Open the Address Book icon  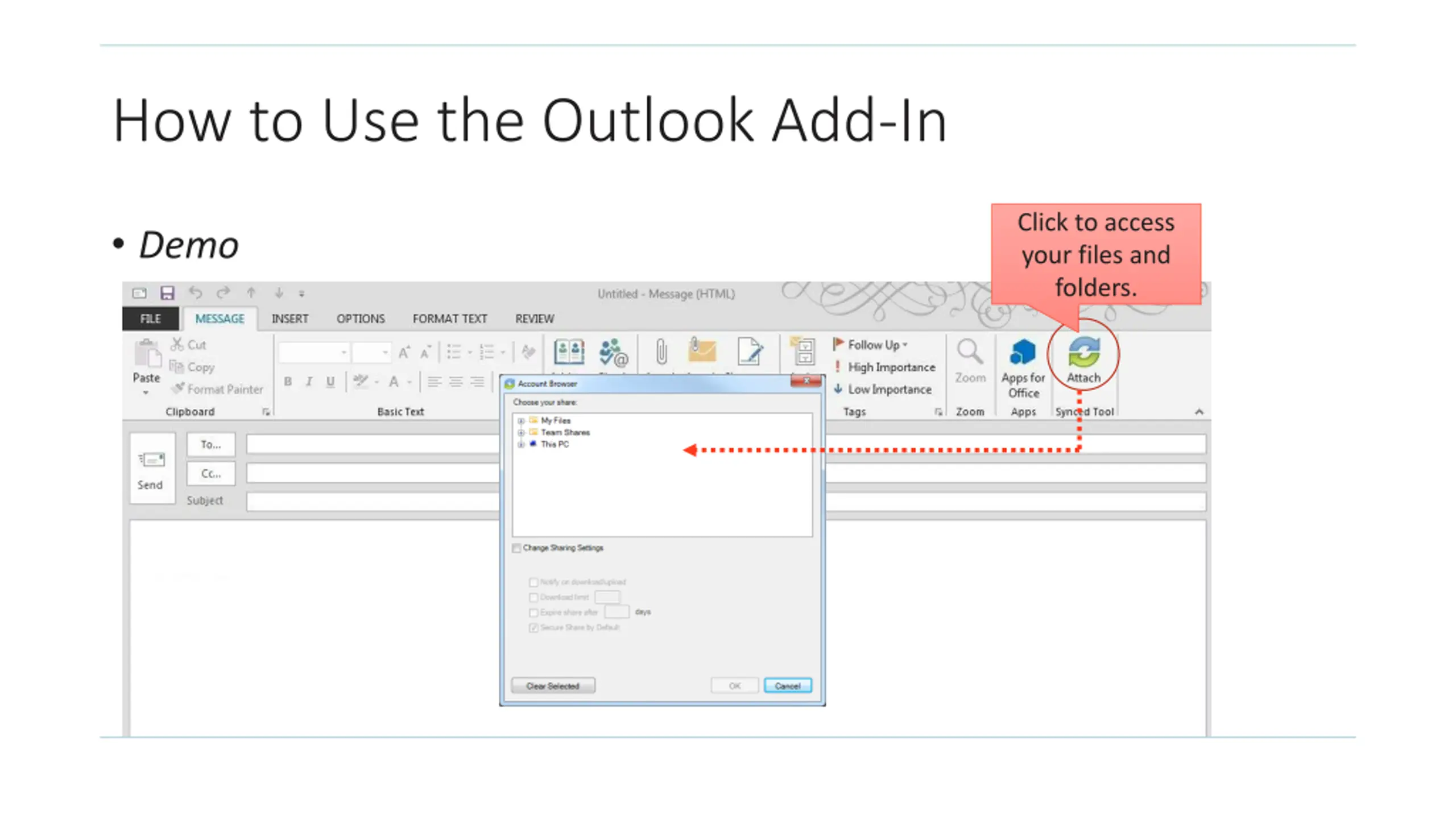(x=569, y=351)
